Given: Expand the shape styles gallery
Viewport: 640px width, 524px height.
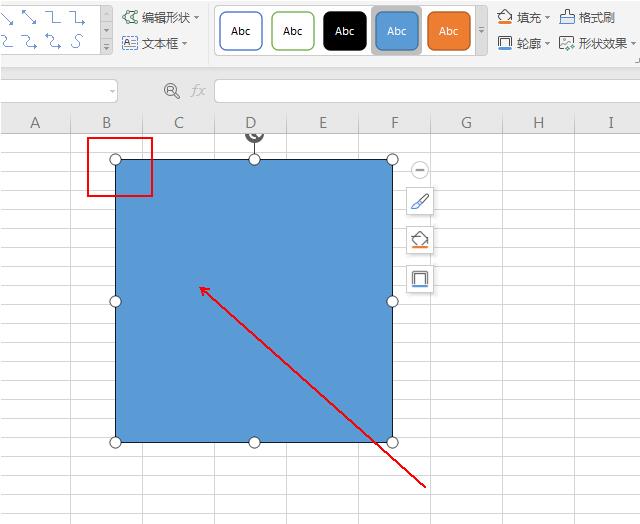Looking at the screenshot, I should click(x=482, y=31).
